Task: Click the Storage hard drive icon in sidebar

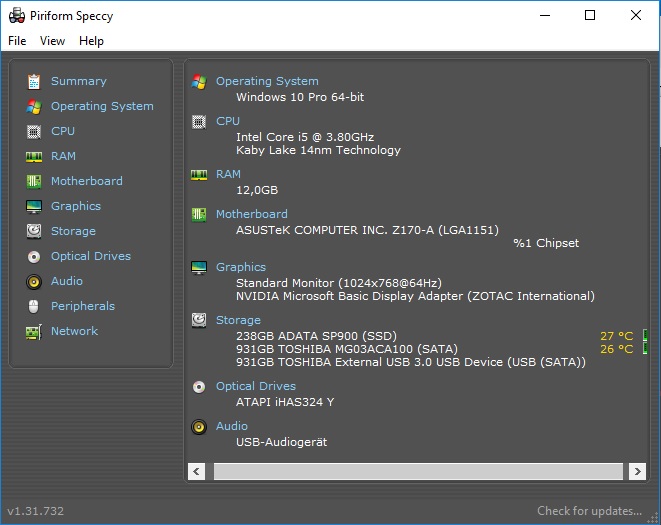Action: click(34, 232)
